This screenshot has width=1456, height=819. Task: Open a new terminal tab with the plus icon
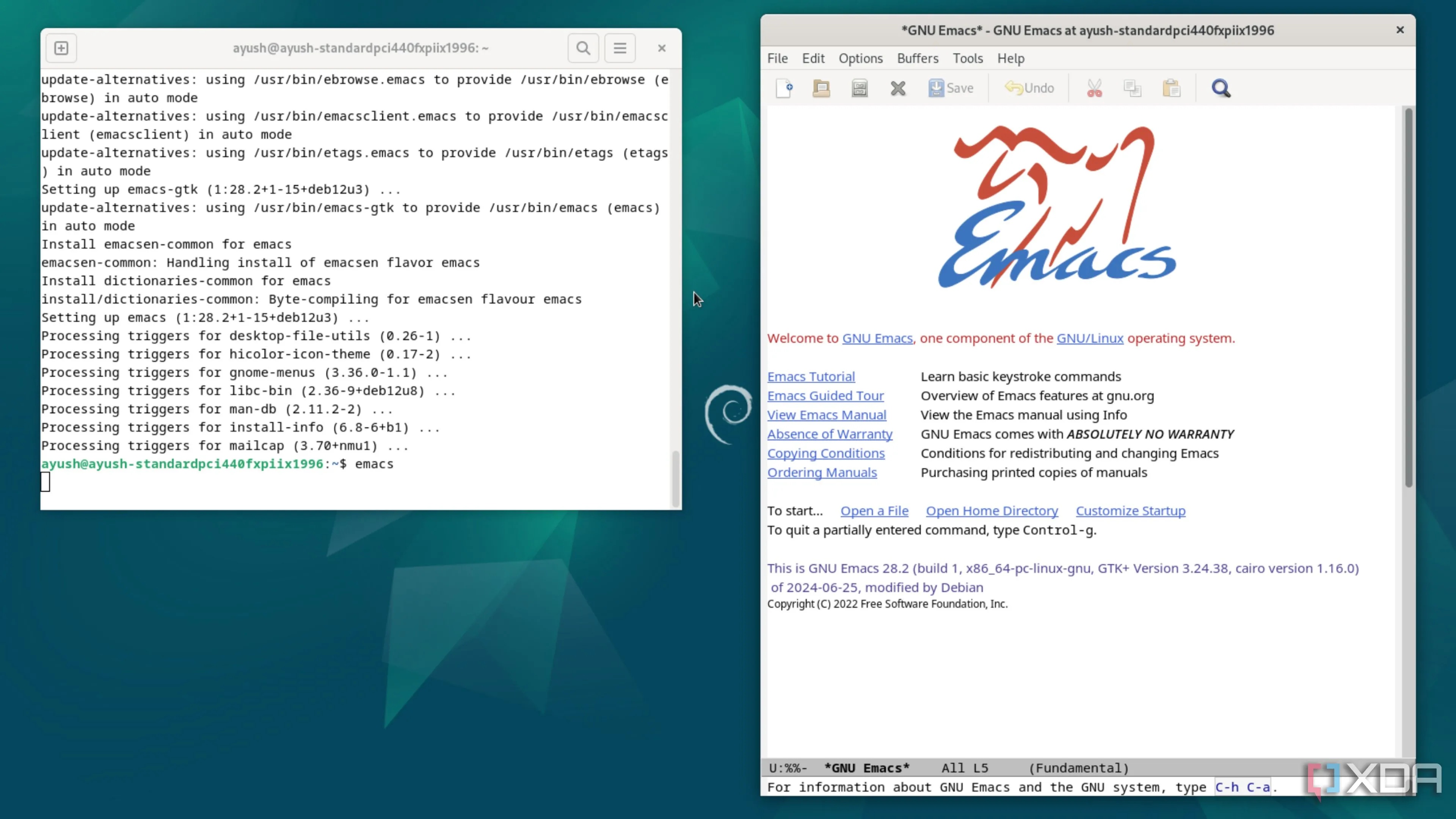[61, 47]
